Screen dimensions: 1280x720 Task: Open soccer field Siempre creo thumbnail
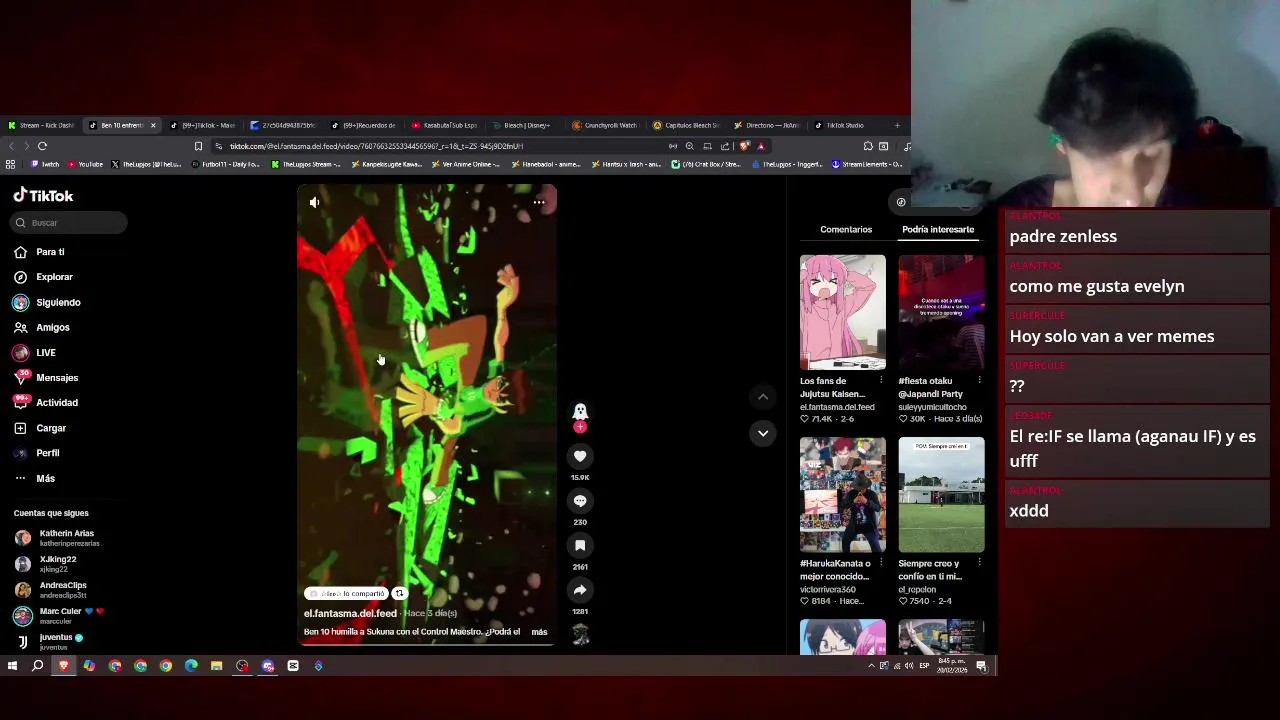(941, 494)
